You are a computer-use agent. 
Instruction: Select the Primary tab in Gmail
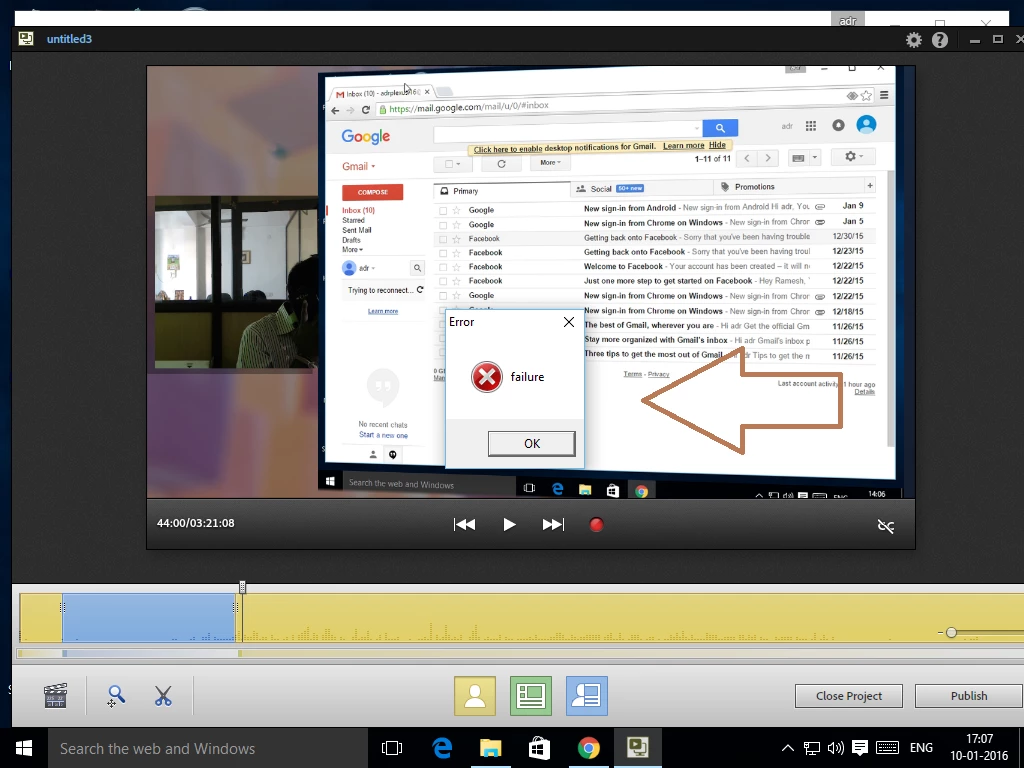coord(501,191)
